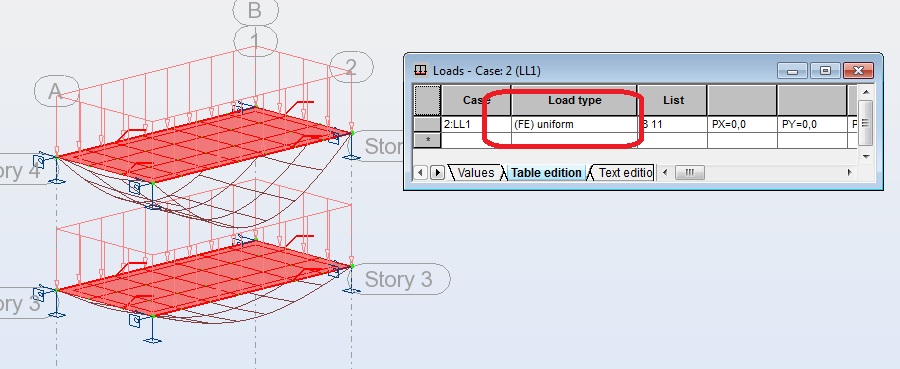
Task: Open the Text edition tab
Action: (624, 172)
